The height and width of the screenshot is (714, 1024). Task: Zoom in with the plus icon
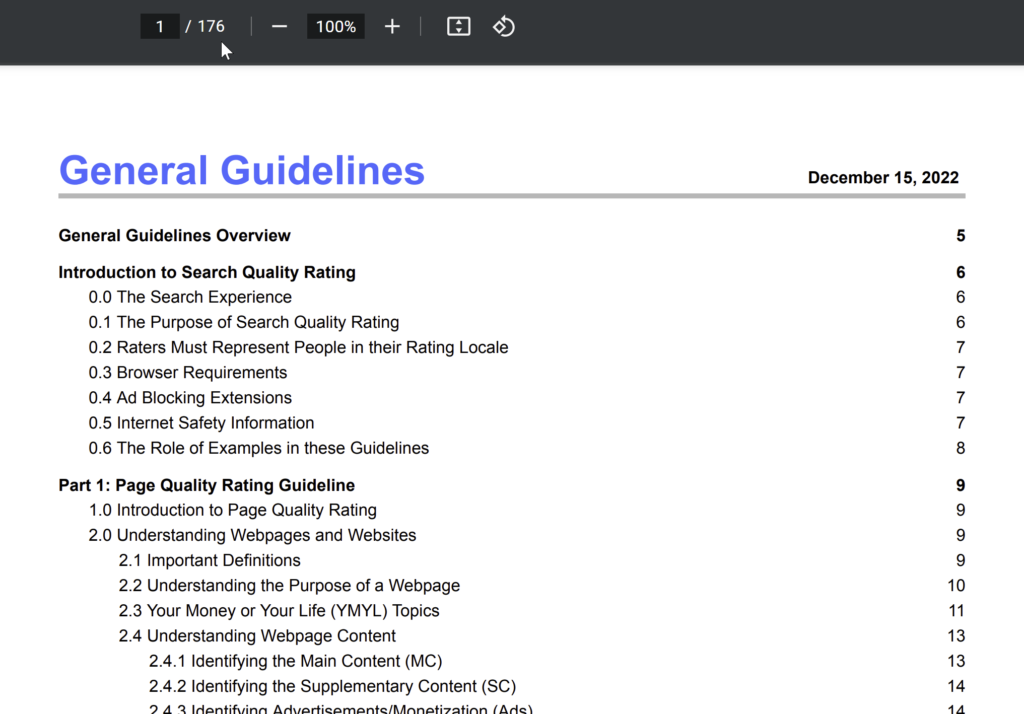[x=392, y=27]
